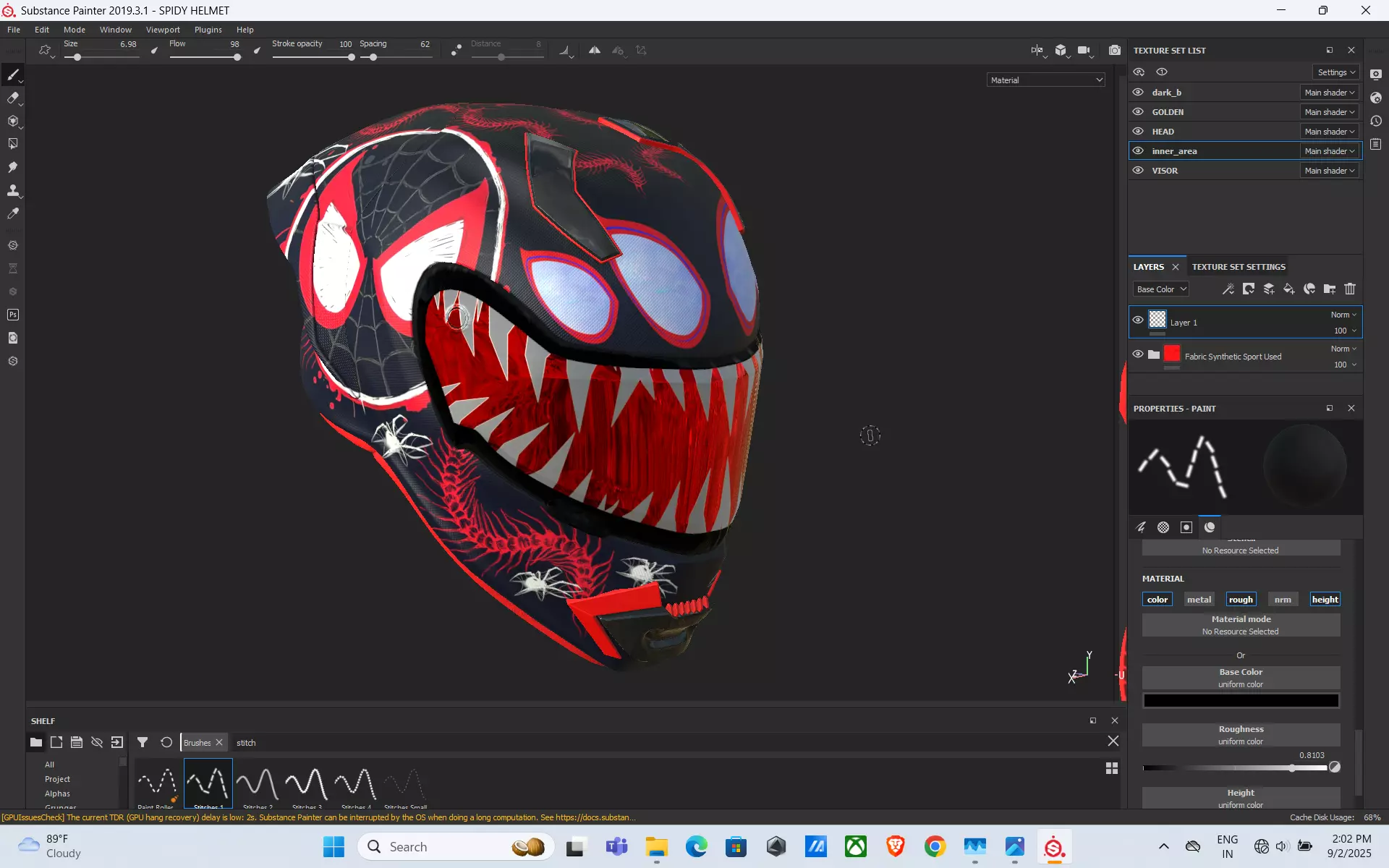
Task: Open Shader Settings icon in right dock
Action: [1376, 98]
